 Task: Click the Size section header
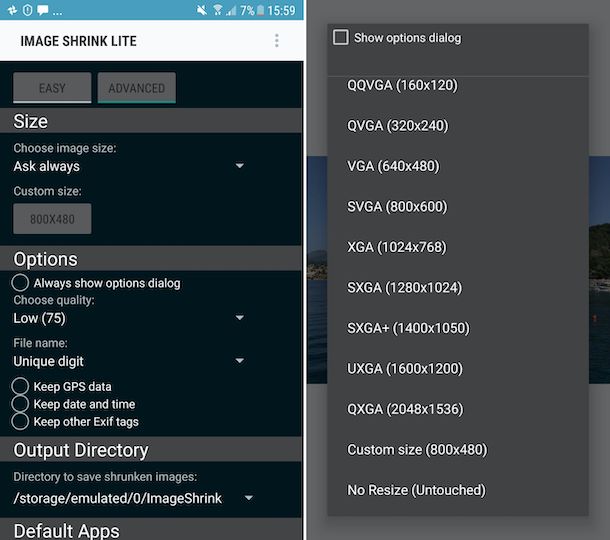(x=151, y=121)
